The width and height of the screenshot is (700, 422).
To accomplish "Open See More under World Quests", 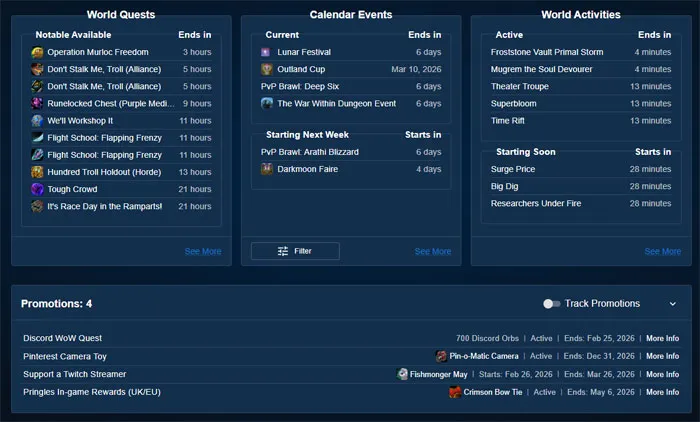I will pos(203,251).
